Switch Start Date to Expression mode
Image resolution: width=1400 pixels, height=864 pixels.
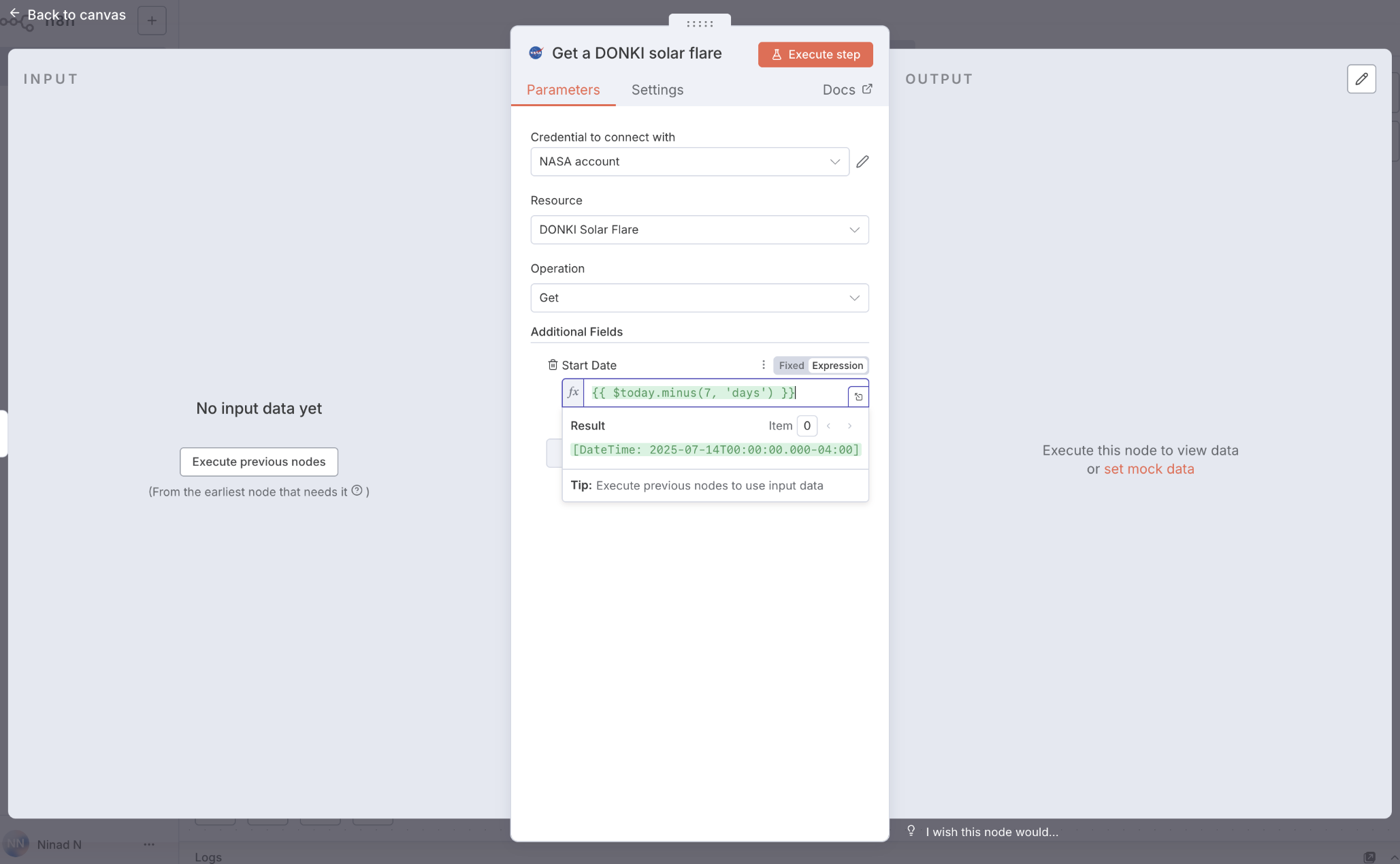point(837,366)
